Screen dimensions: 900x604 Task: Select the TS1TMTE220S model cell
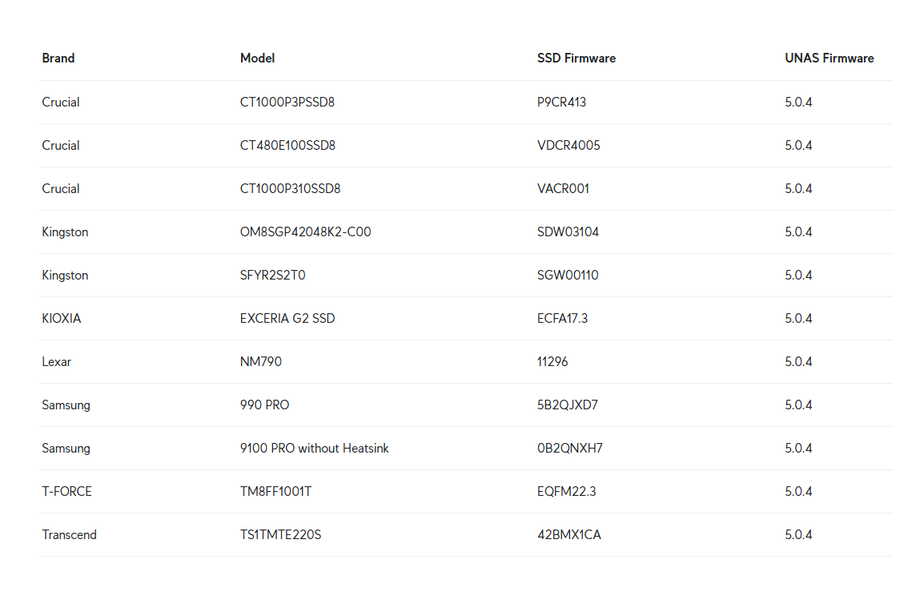point(280,535)
